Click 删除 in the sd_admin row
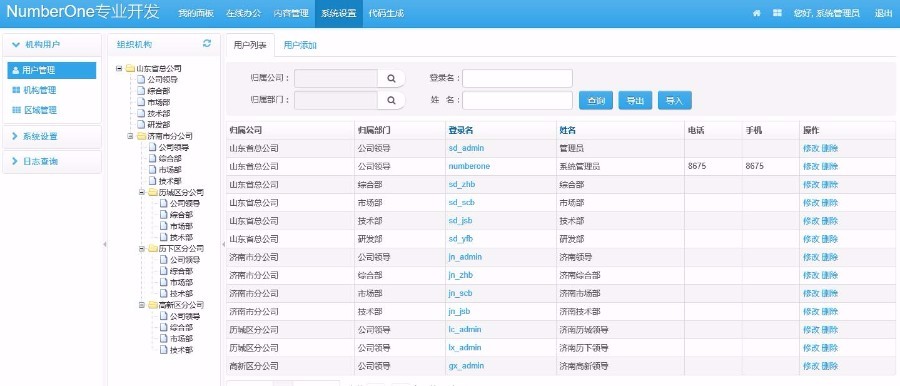The height and width of the screenshot is (386, 900). tap(830, 148)
